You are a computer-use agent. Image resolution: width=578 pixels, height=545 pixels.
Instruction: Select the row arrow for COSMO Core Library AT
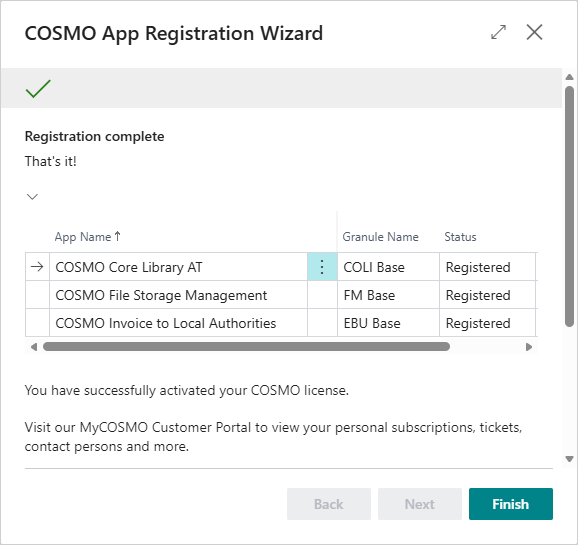click(x=37, y=267)
